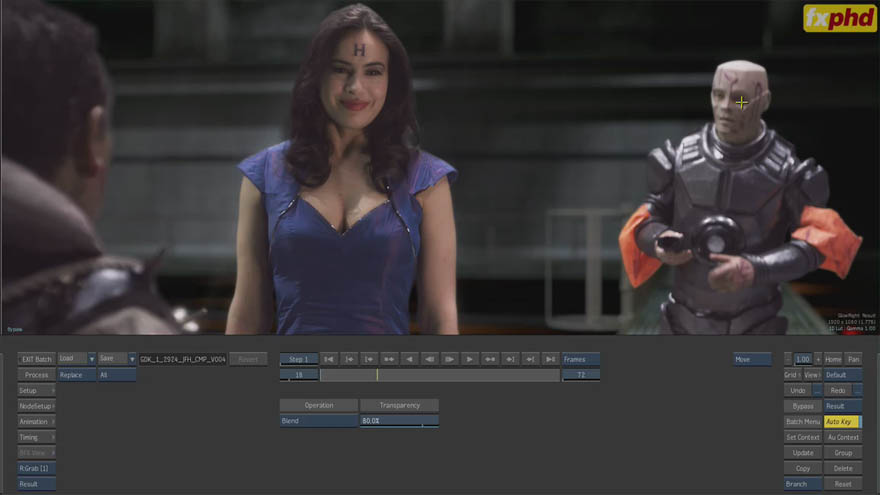Viewport: 880px width, 495px height.
Task: Open the Grid menu
Action: [x=792, y=375]
